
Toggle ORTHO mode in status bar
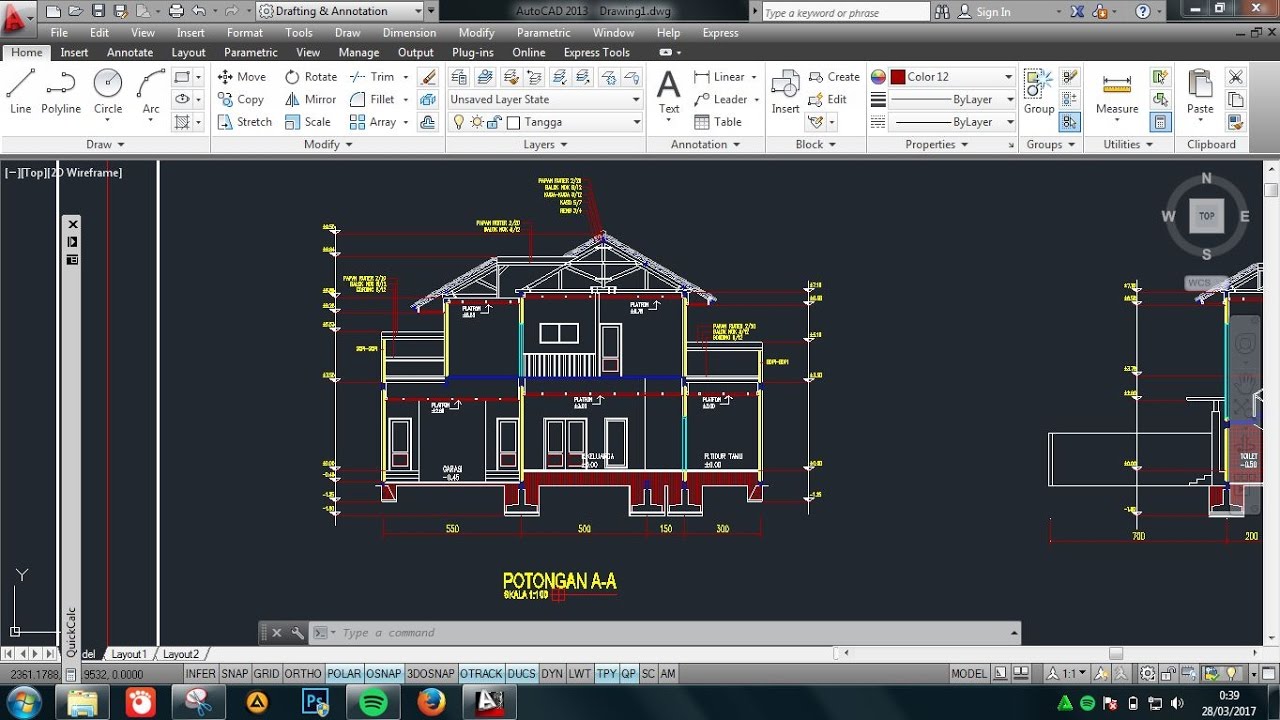tap(303, 674)
